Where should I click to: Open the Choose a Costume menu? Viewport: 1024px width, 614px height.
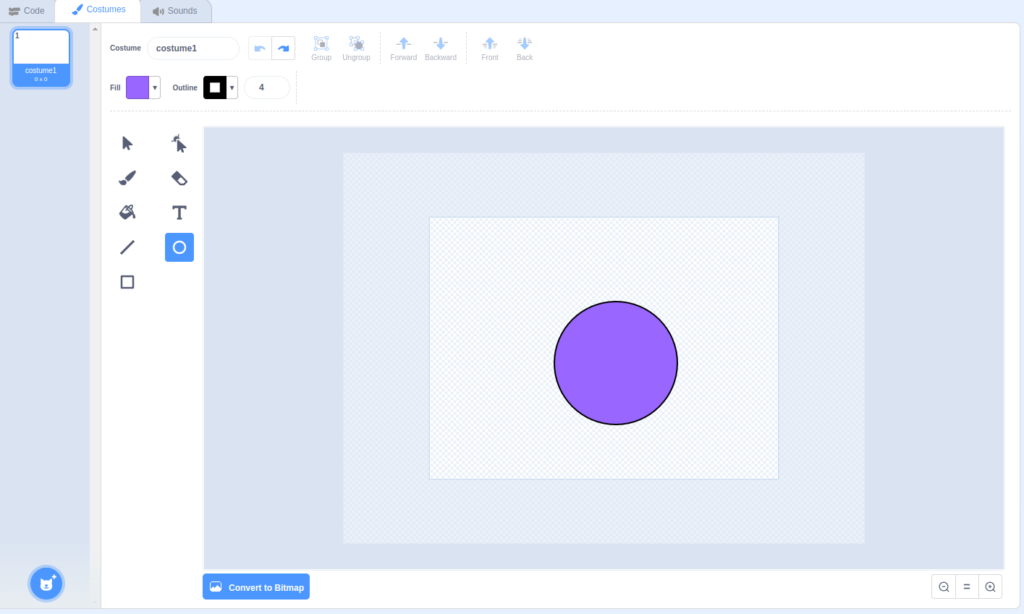click(46, 582)
